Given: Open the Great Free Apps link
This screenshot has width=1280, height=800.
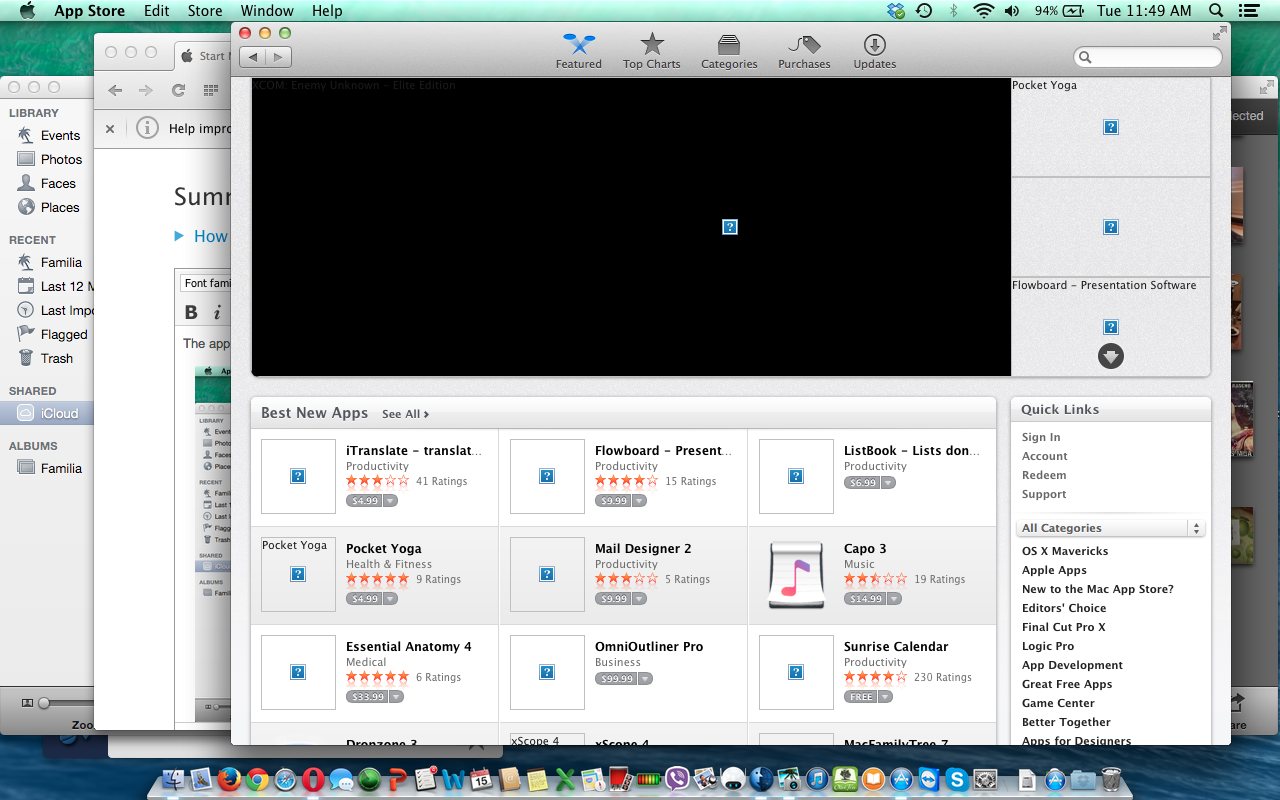Looking at the screenshot, I should coord(1067,684).
